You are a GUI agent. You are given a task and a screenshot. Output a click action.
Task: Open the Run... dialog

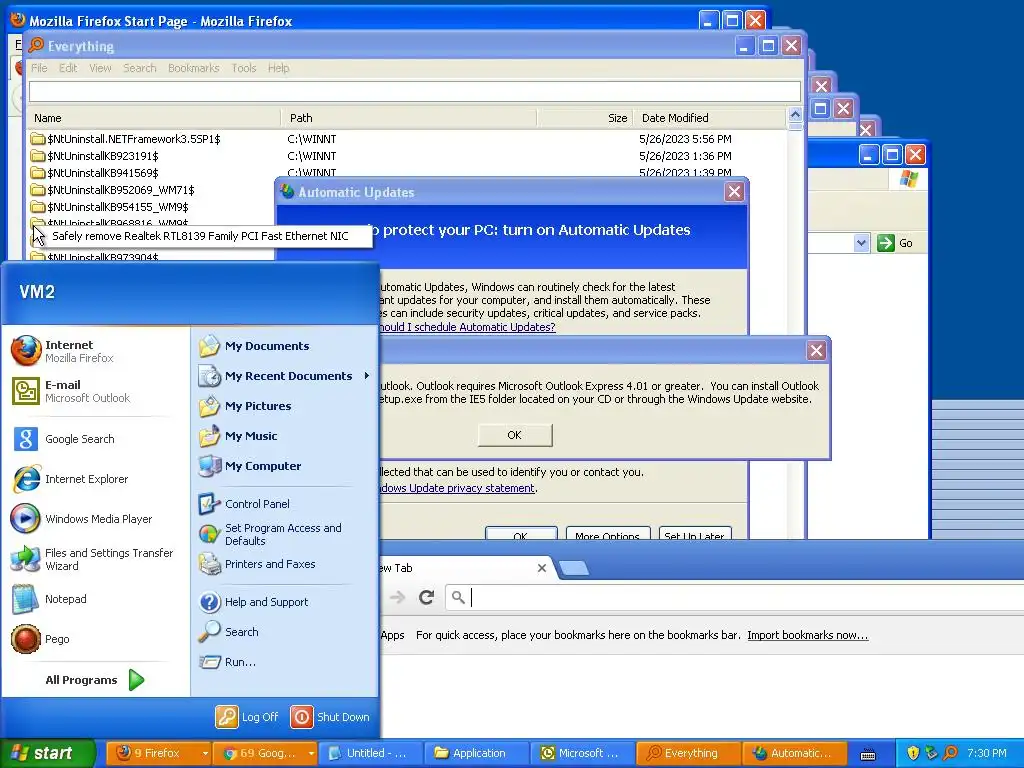[x=227, y=662]
